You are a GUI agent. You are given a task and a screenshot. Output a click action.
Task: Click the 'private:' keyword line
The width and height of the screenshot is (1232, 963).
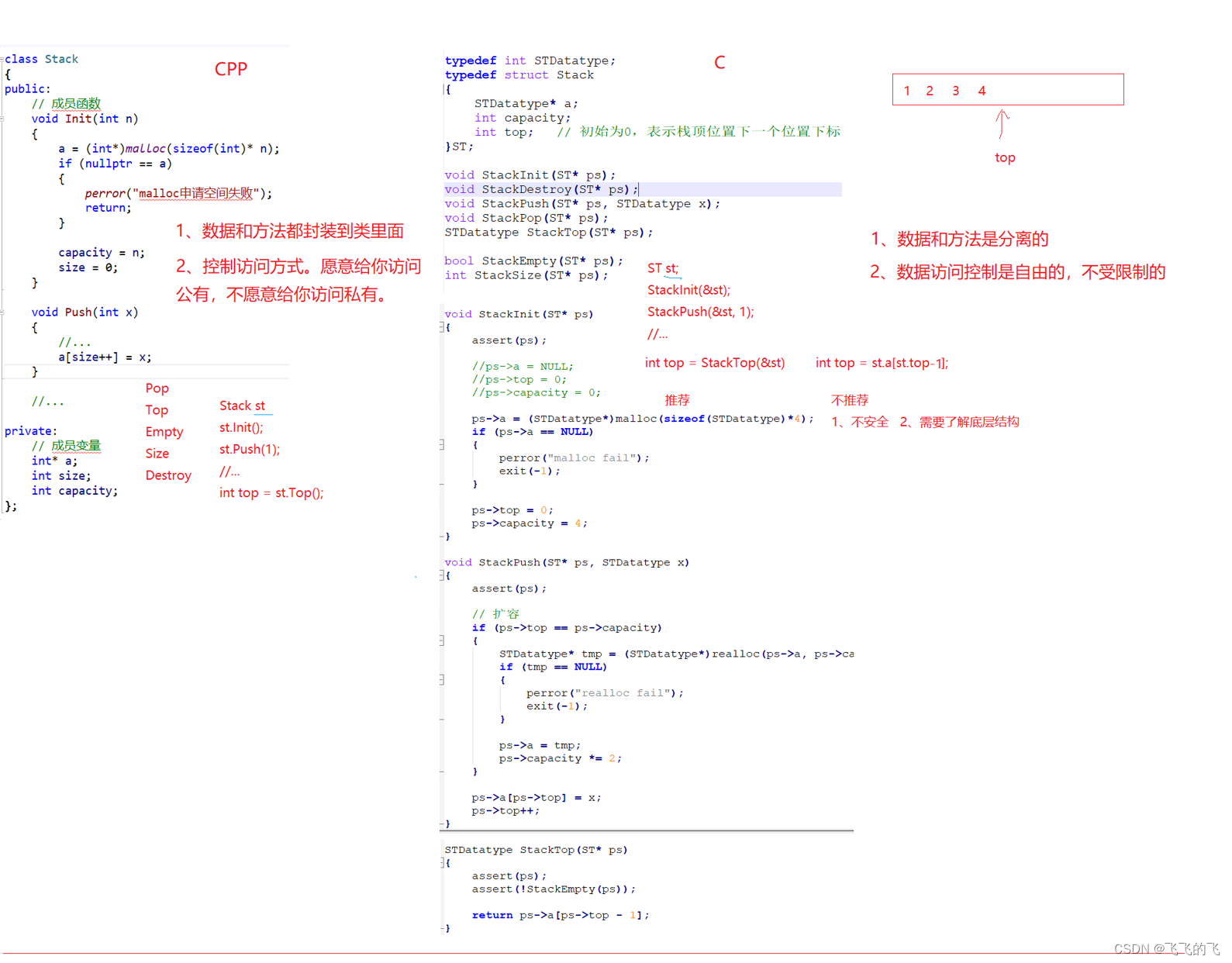tap(31, 431)
